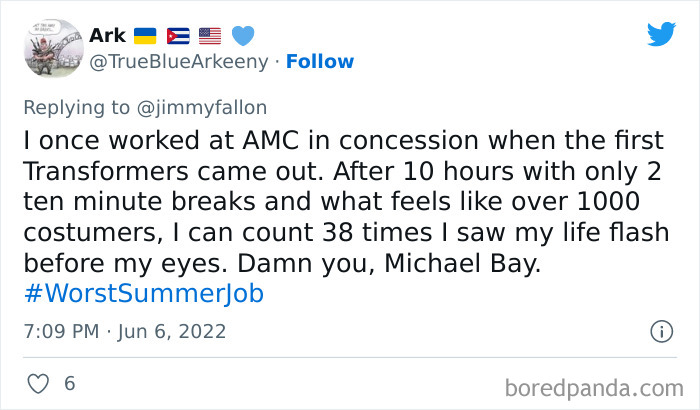Follow the TrueBlueArkeeny account
The width and height of the screenshot is (700, 410).
tap(320, 62)
